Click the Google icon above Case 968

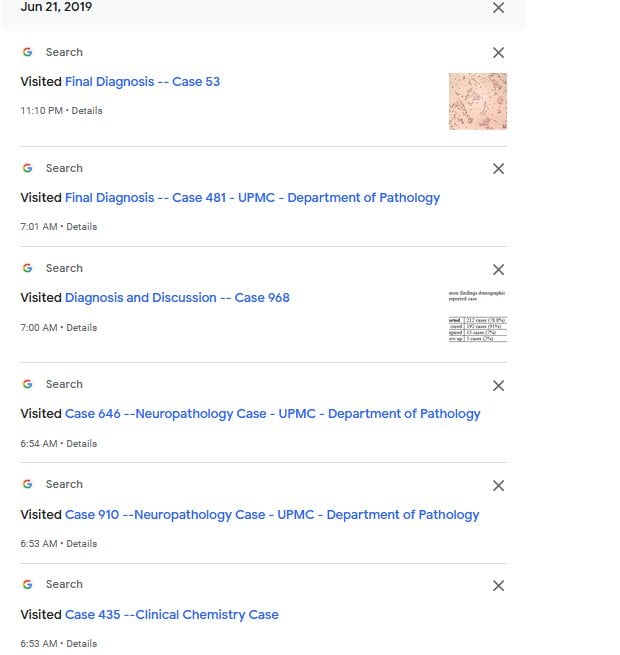[x=28, y=268]
